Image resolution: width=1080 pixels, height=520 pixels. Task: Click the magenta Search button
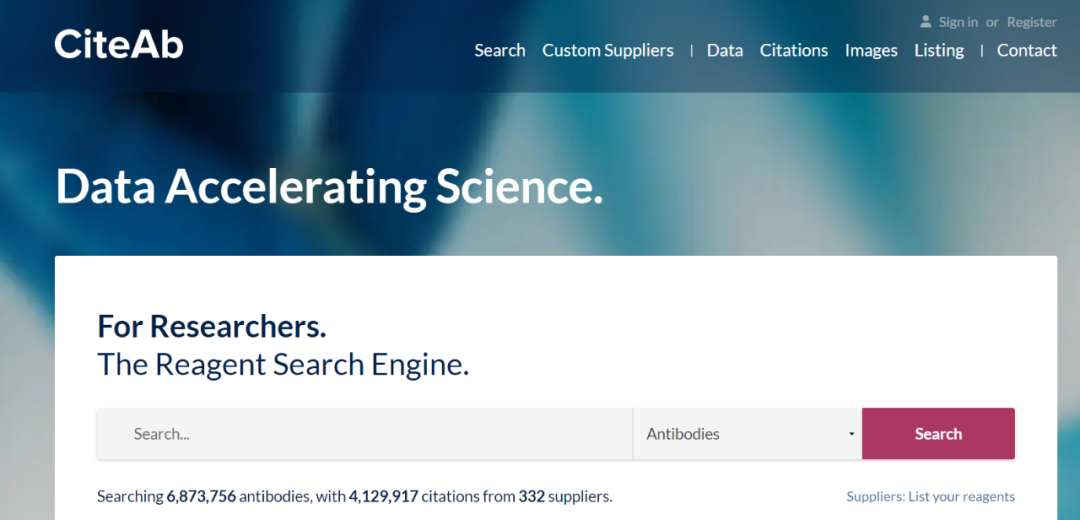pos(938,434)
